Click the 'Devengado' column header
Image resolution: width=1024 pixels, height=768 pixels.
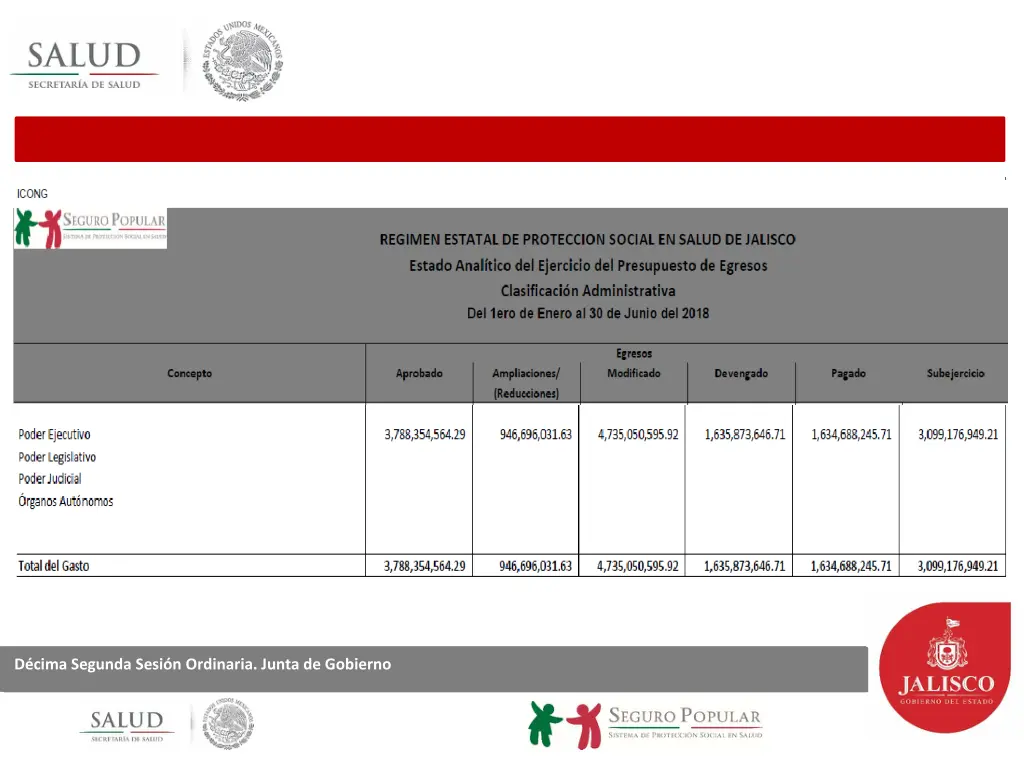point(741,374)
